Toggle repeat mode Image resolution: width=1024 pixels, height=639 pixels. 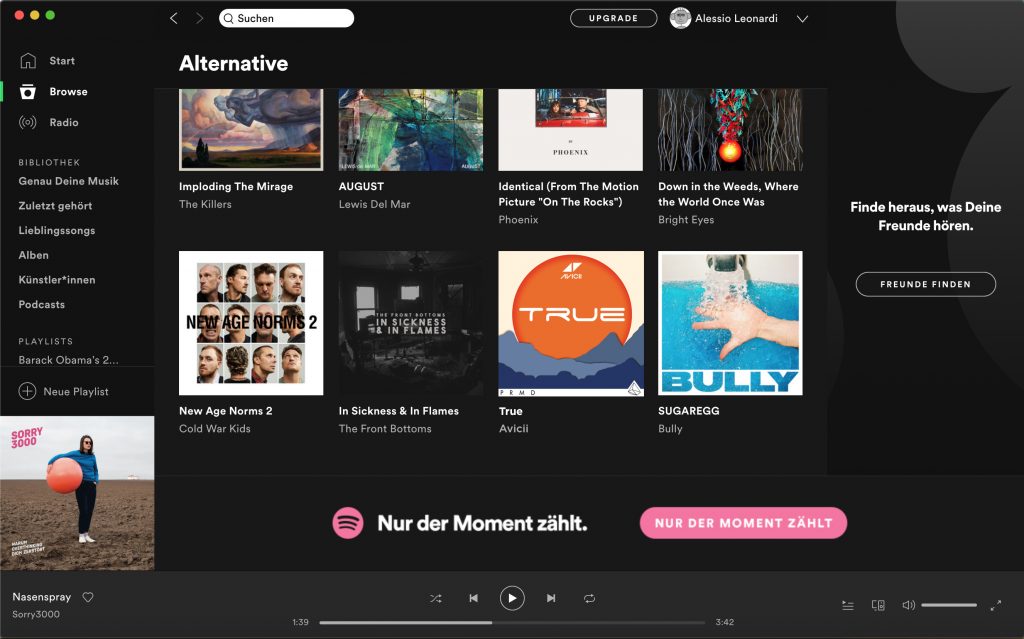point(590,598)
